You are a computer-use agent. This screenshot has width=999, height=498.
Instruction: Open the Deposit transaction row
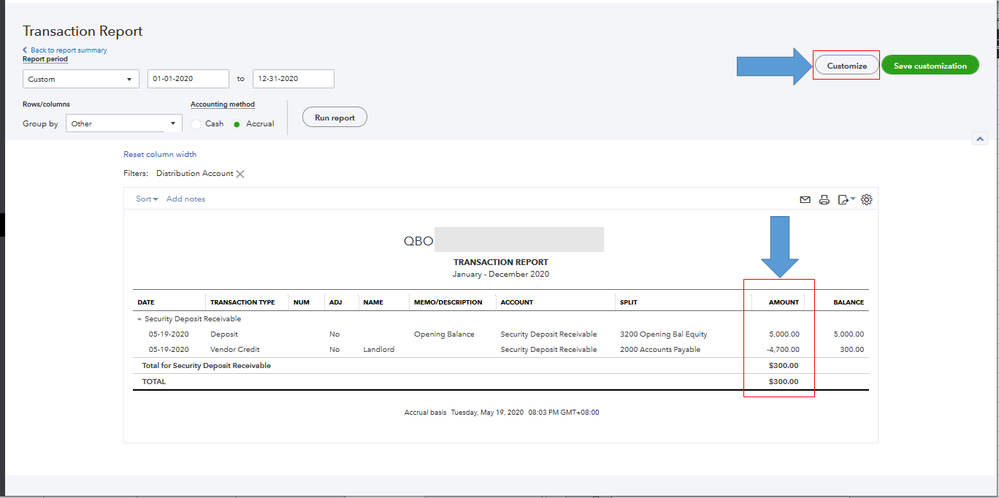(501, 334)
